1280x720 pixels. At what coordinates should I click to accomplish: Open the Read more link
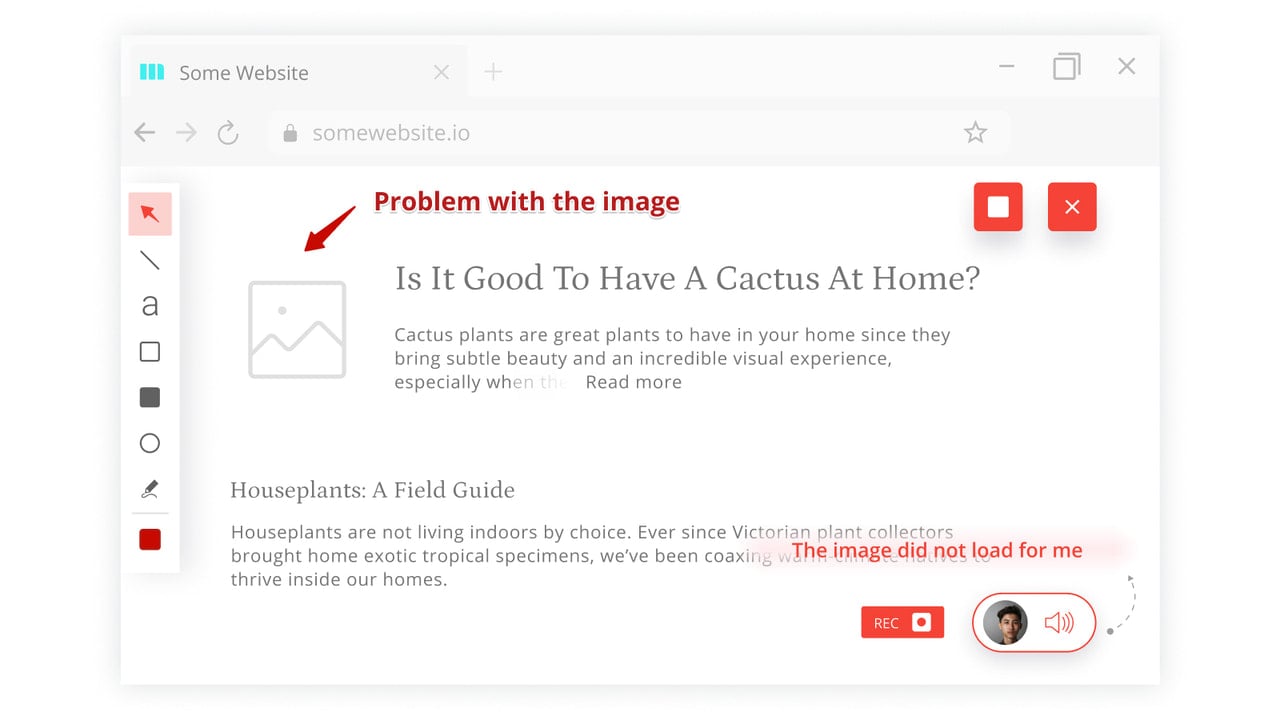coord(634,382)
